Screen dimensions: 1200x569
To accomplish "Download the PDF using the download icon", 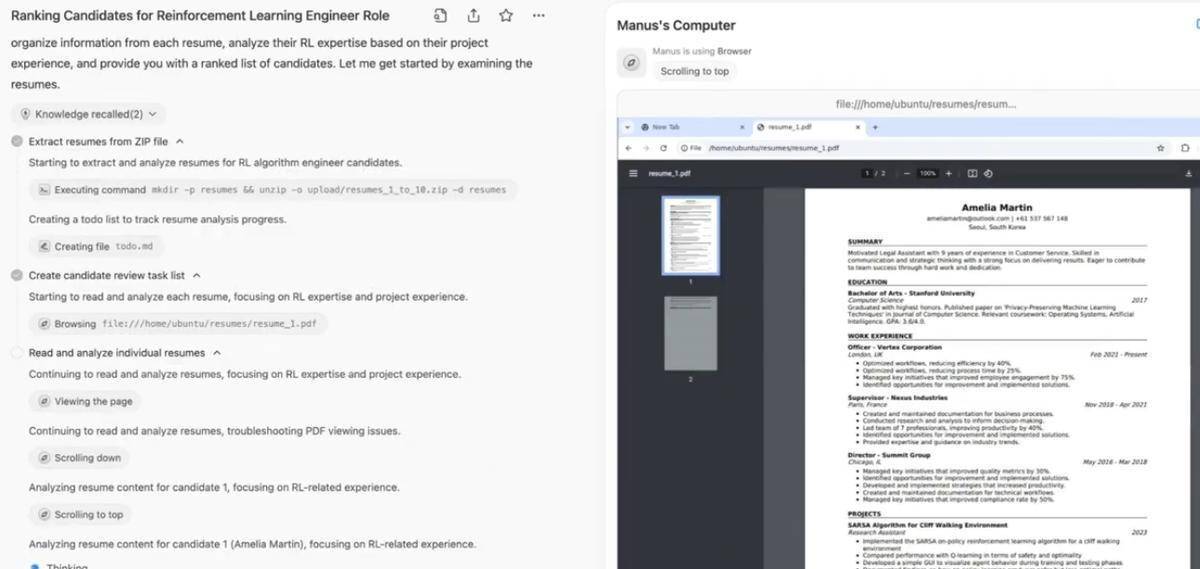I will (x=1188, y=173).
